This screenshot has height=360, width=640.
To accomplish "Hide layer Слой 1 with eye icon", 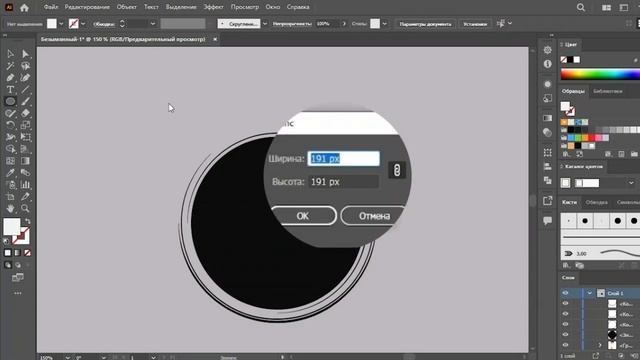I will pyautogui.click(x=565, y=293).
